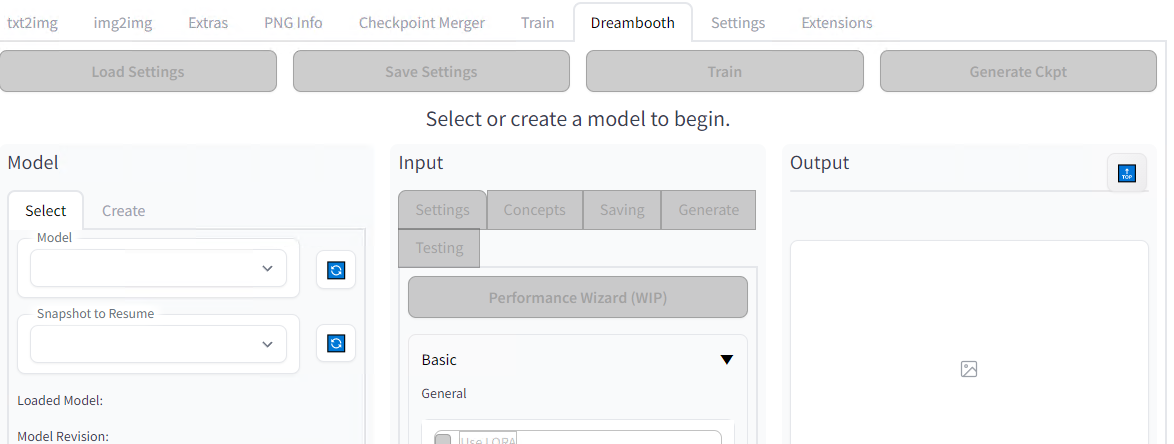Open the Input Generate tab
The width and height of the screenshot is (1174, 444).
(x=708, y=210)
